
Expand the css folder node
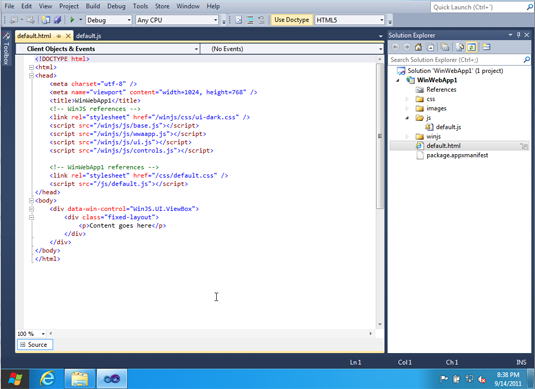pos(407,99)
